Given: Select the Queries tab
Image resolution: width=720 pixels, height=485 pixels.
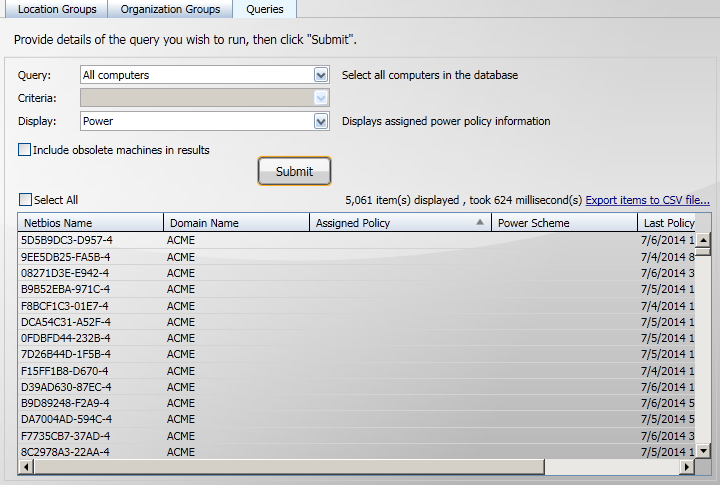Looking at the screenshot, I should click(264, 9).
